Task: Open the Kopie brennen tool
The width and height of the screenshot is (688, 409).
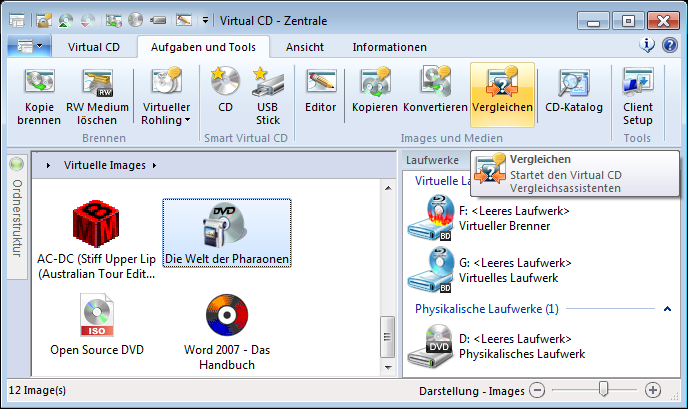Action: (39, 97)
